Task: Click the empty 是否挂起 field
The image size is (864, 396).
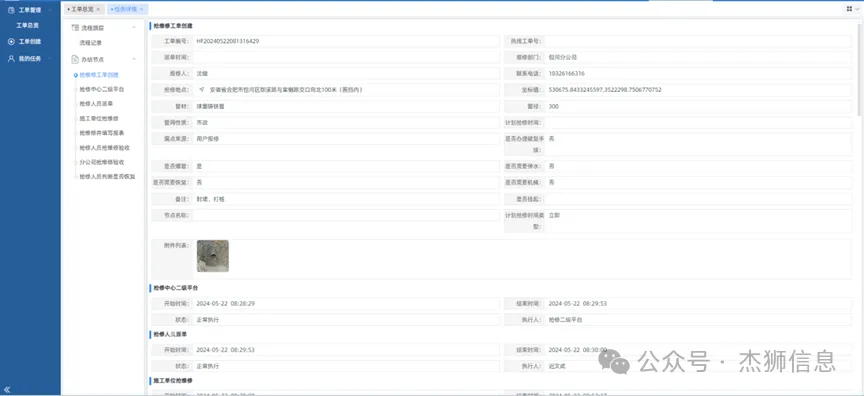Action: [698, 199]
